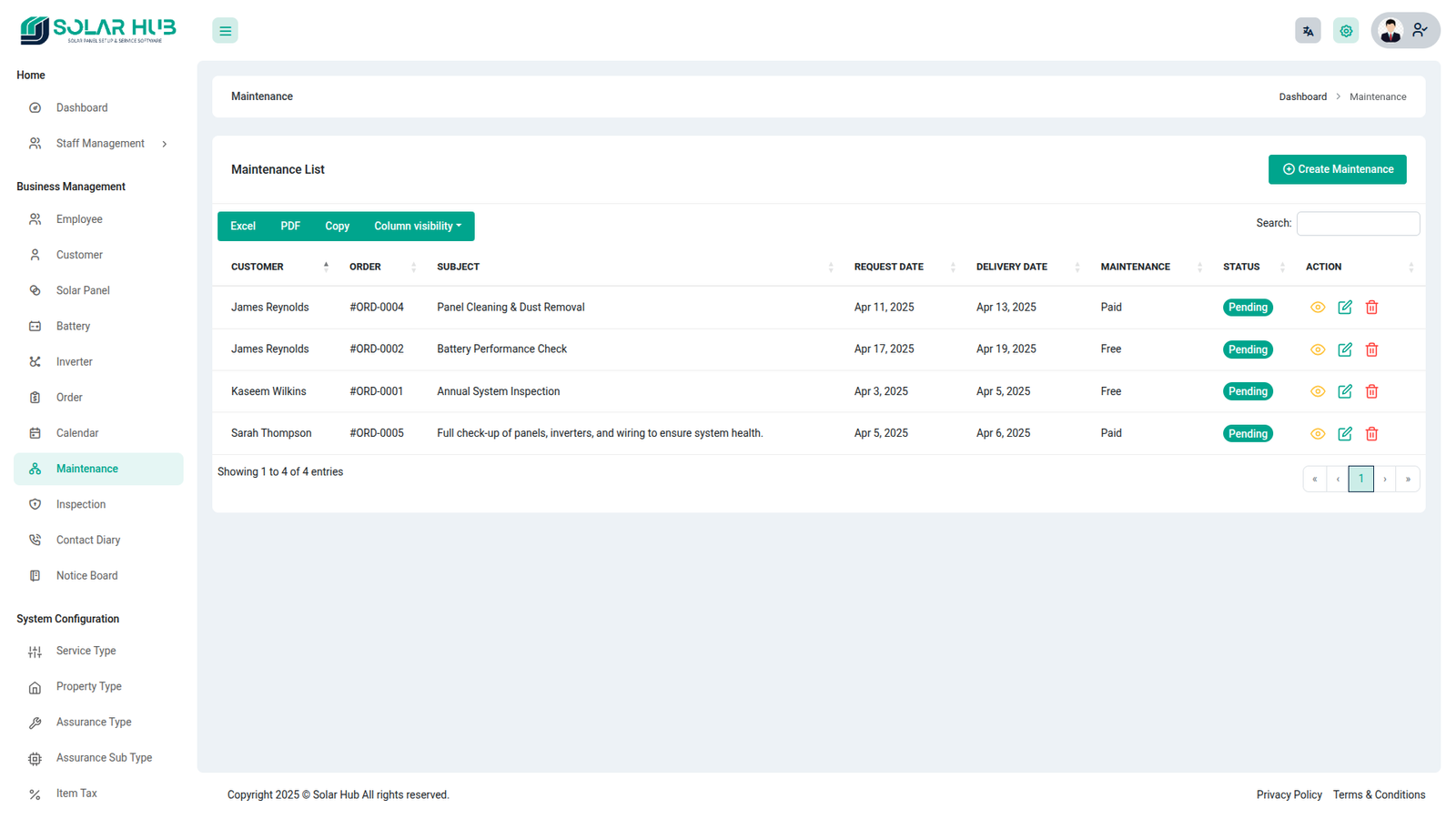Go to Solar Panel in sidebar
The image size is (1456, 819).
pos(83,290)
